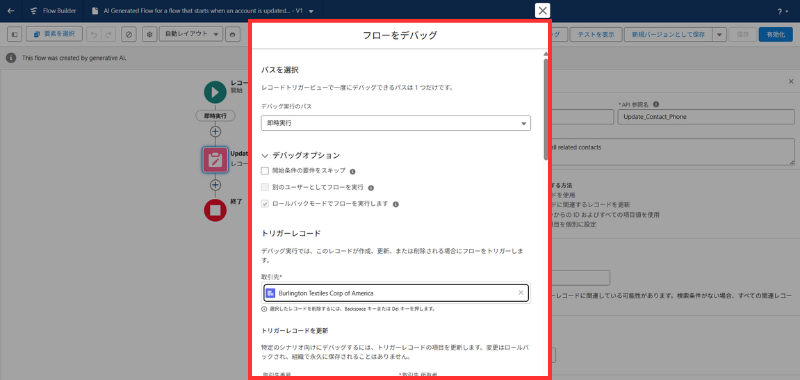Viewport: 800px width, 380px height.
Task: Click the icon button right of 自動レイアウト
Action: point(233,34)
